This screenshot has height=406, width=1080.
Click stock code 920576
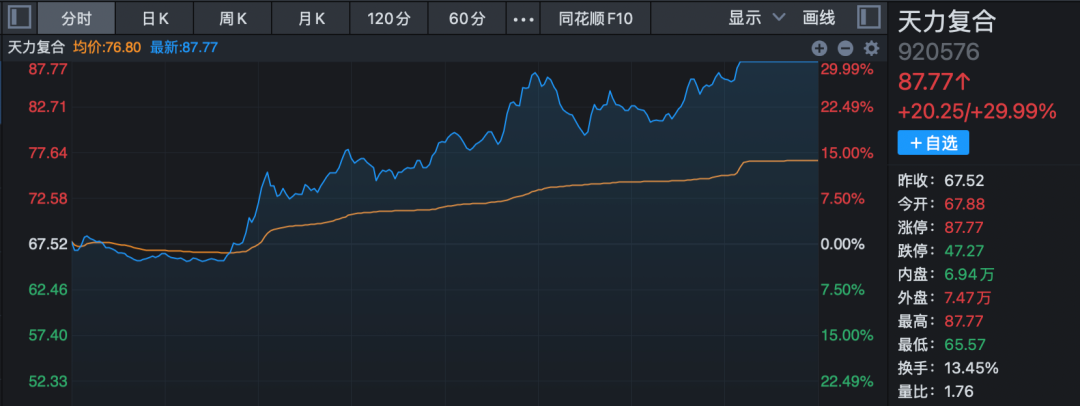(x=939, y=52)
